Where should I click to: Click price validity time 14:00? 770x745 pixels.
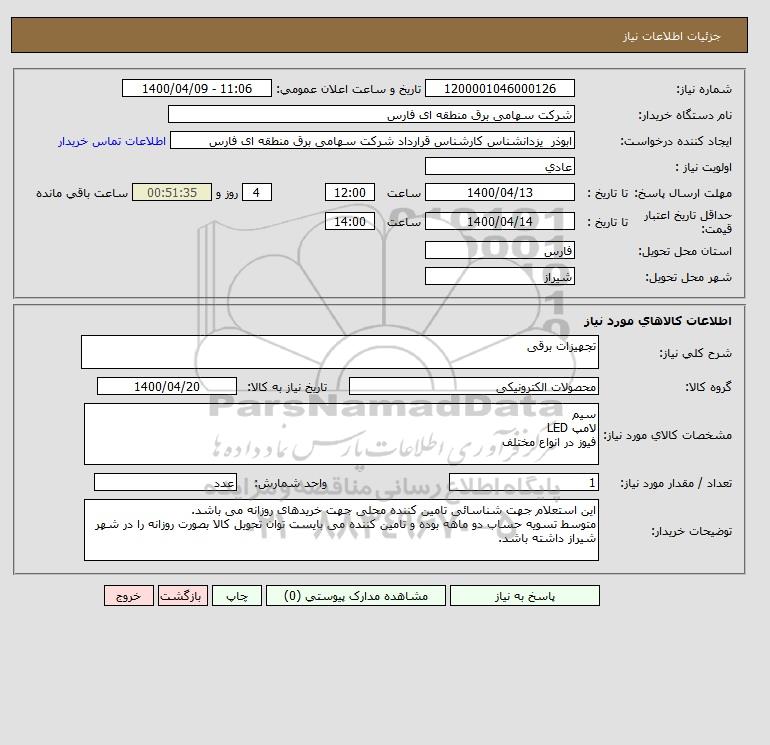click(x=350, y=221)
